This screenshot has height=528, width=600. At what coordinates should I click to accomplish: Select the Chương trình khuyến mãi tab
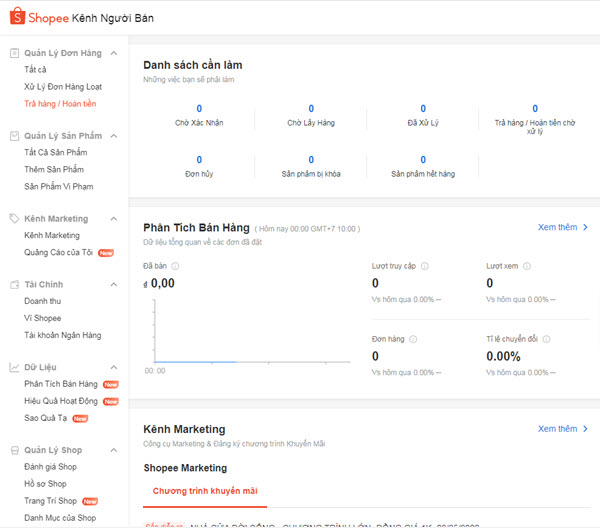(205, 491)
